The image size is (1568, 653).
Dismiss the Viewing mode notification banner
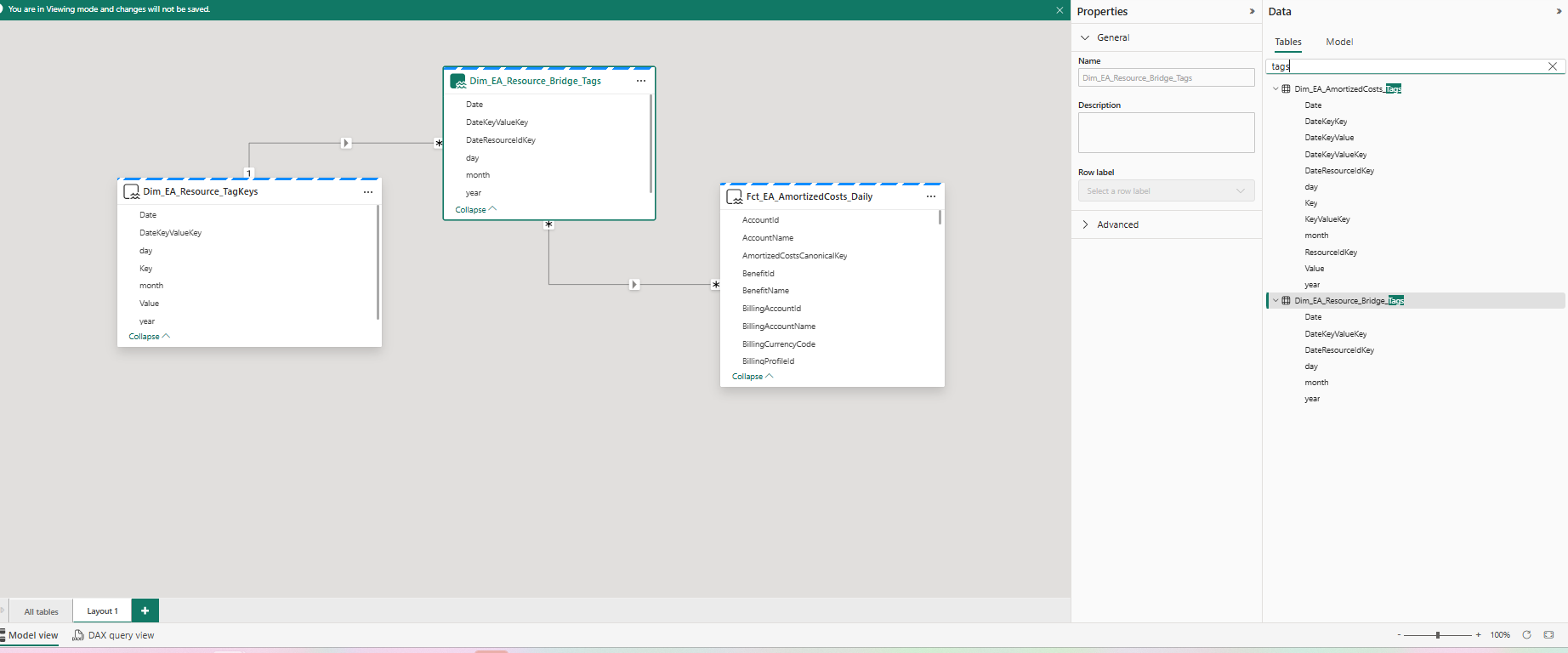click(1060, 10)
